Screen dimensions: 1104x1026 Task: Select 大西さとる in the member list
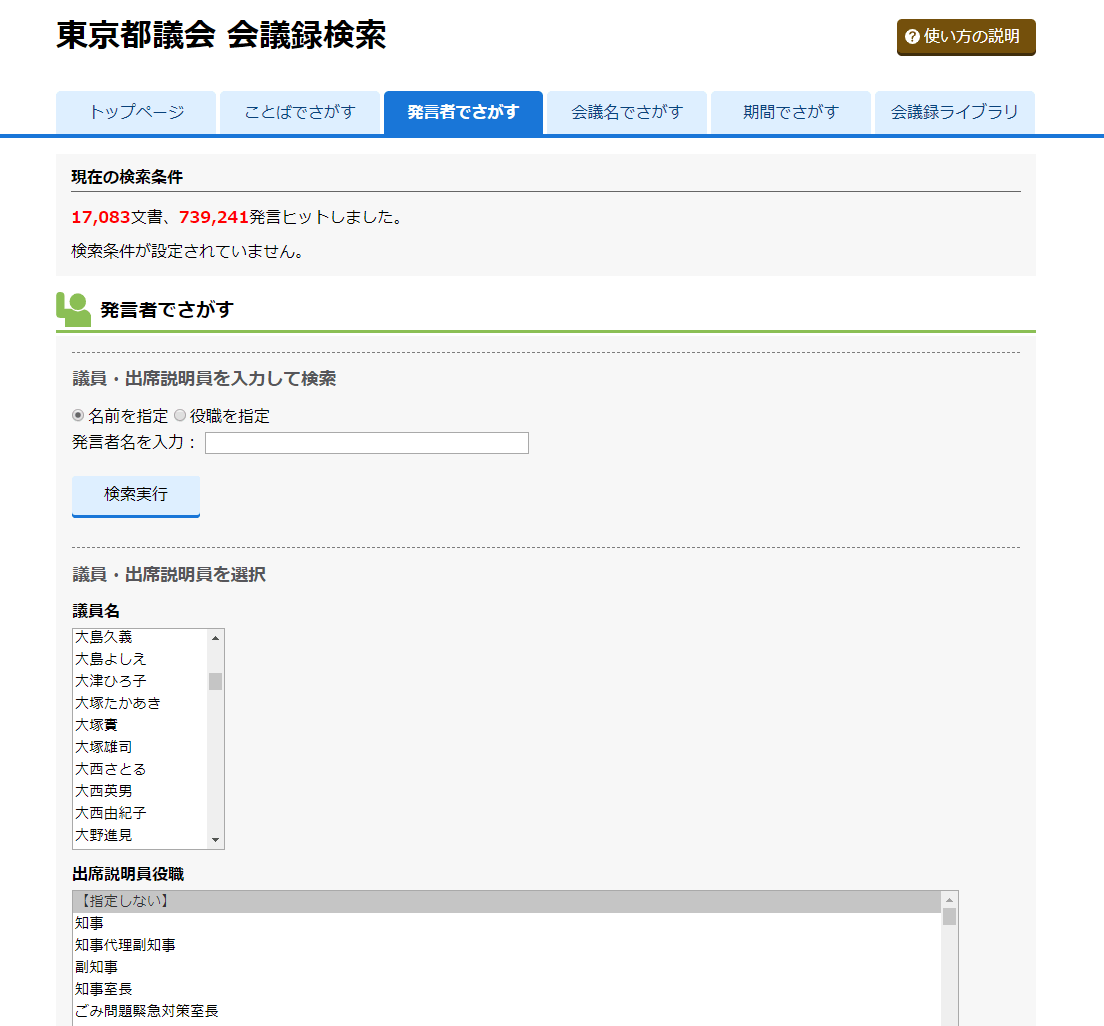(140, 769)
